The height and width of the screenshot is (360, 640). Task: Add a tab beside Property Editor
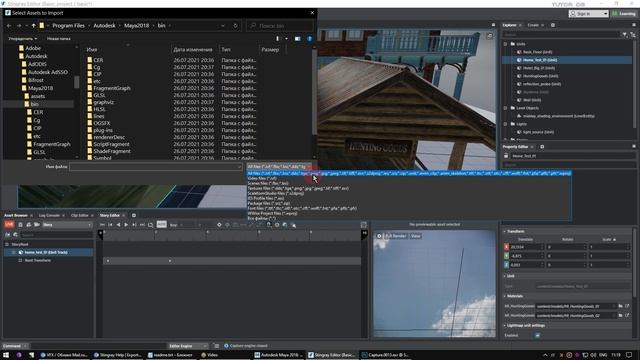542,147
